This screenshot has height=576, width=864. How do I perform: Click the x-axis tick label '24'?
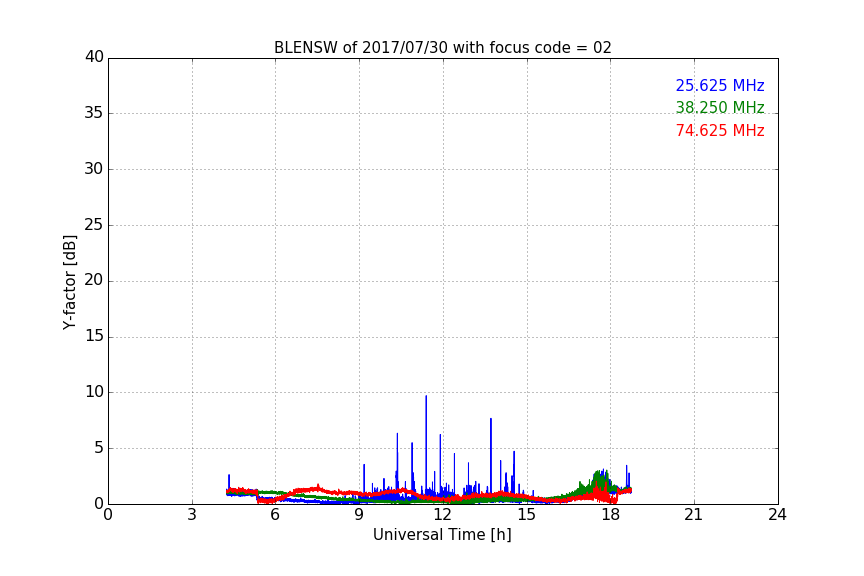777,515
